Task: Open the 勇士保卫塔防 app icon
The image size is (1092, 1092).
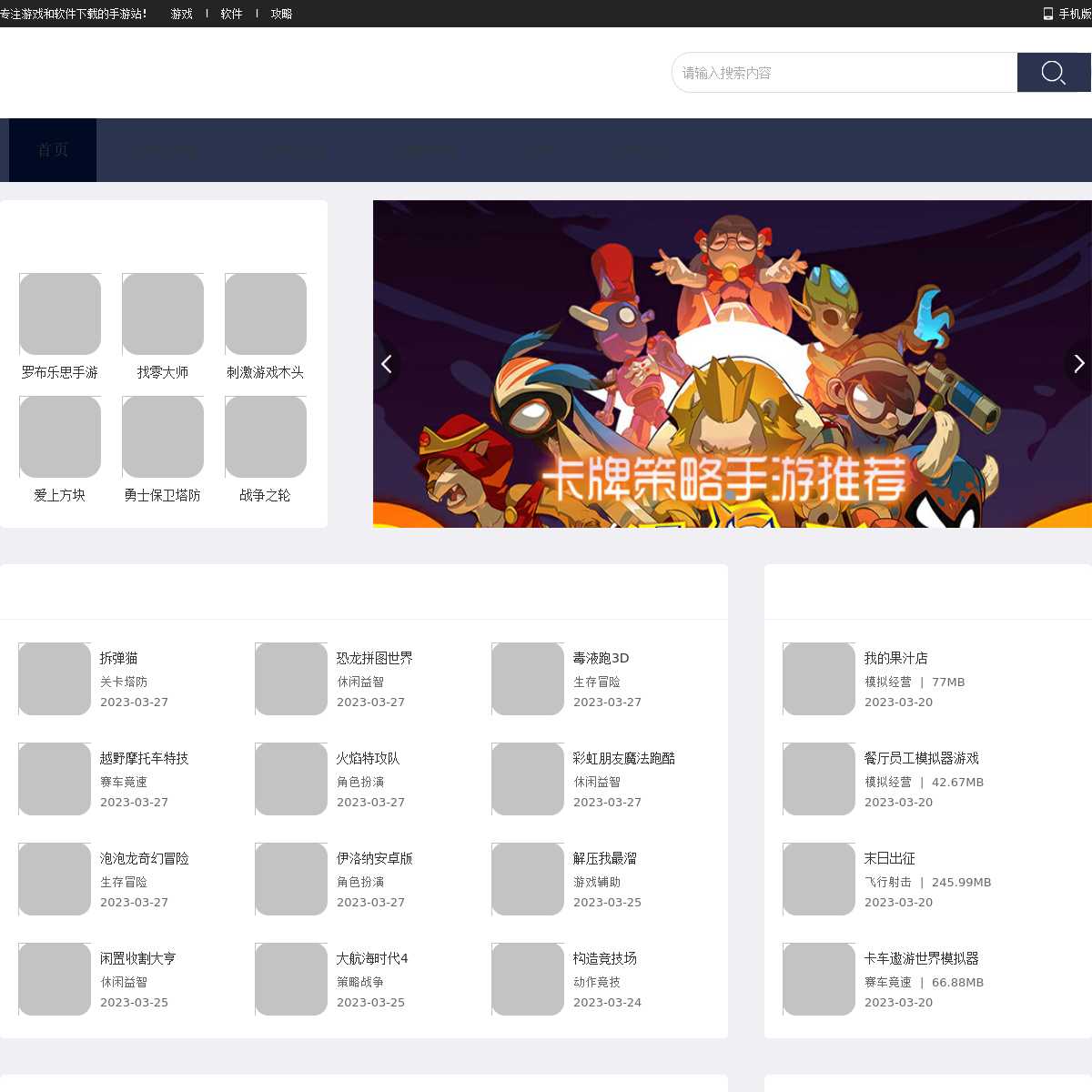Action: pyautogui.click(x=163, y=437)
